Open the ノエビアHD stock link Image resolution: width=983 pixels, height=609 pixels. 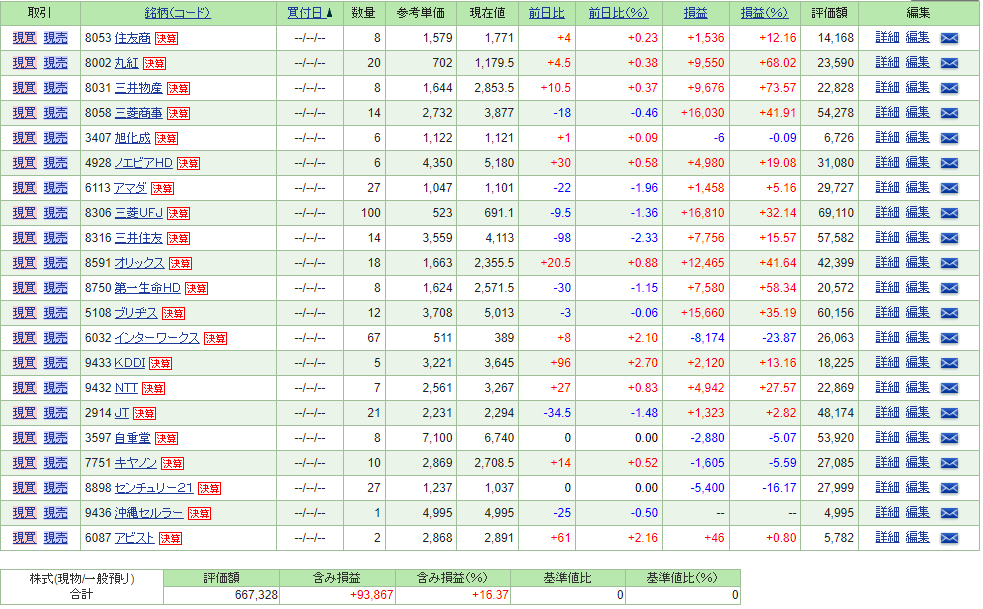pyautogui.click(x=143, y=163)
